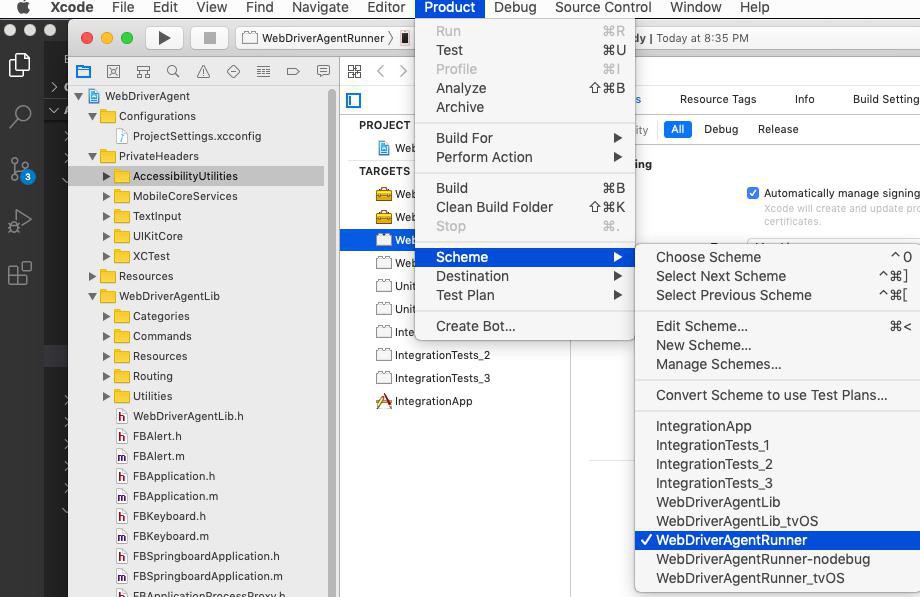The height and width of the screenshot is (597, 920).
Task: Expand the Commands folder triangle
Action: (106, 336)
